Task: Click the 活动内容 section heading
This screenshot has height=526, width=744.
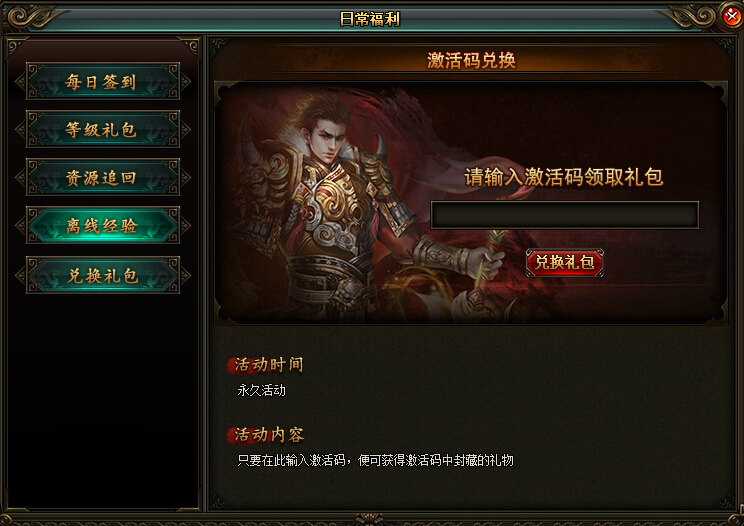Action: pyautogui.click(x=267, y=434)
